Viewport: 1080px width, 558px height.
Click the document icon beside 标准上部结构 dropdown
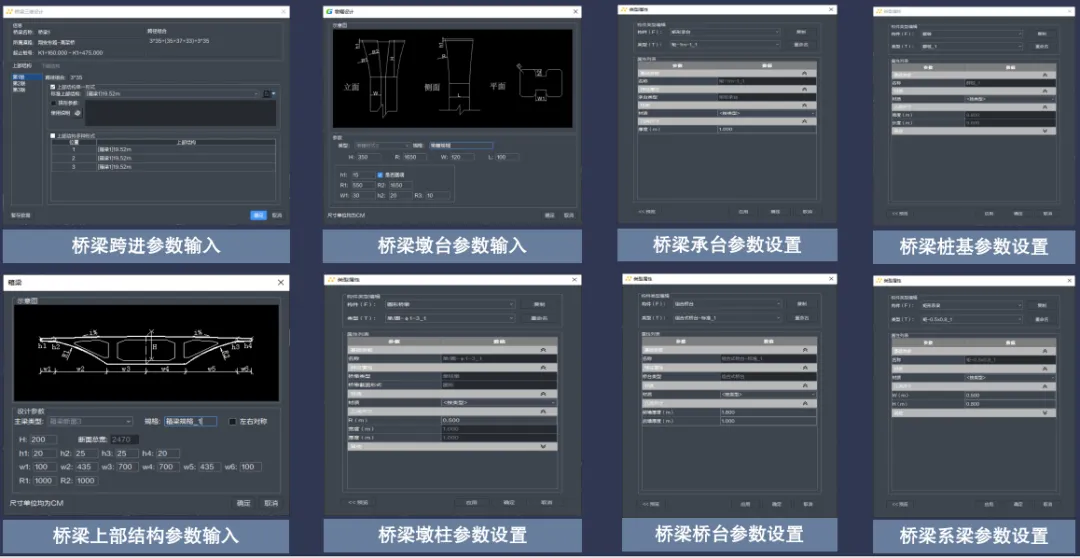click(267, 93)
